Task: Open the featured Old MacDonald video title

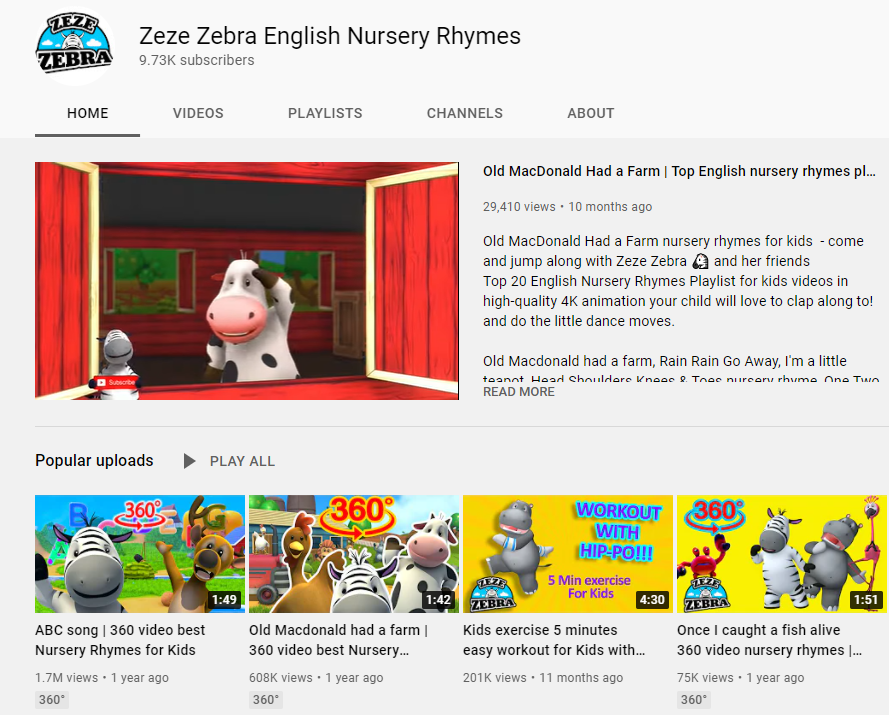Action: coord(679,171)
